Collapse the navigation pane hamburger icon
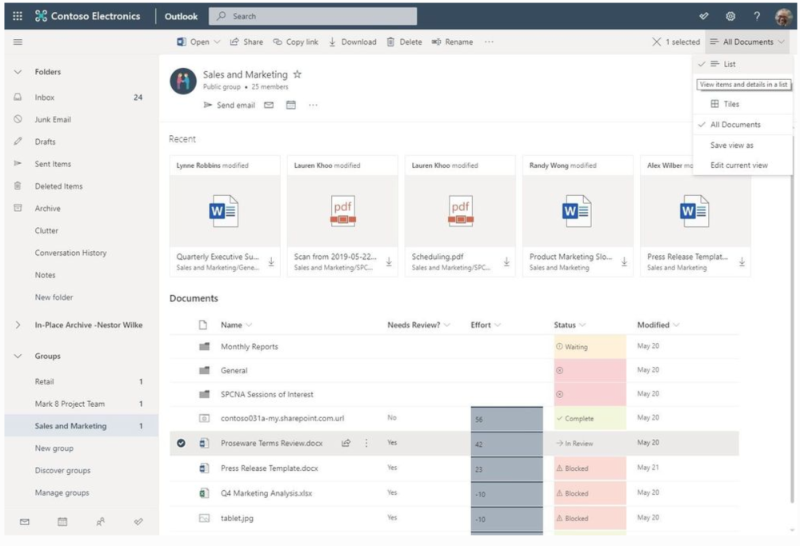This screenshot has height=546, width=800. click(17, 42)
